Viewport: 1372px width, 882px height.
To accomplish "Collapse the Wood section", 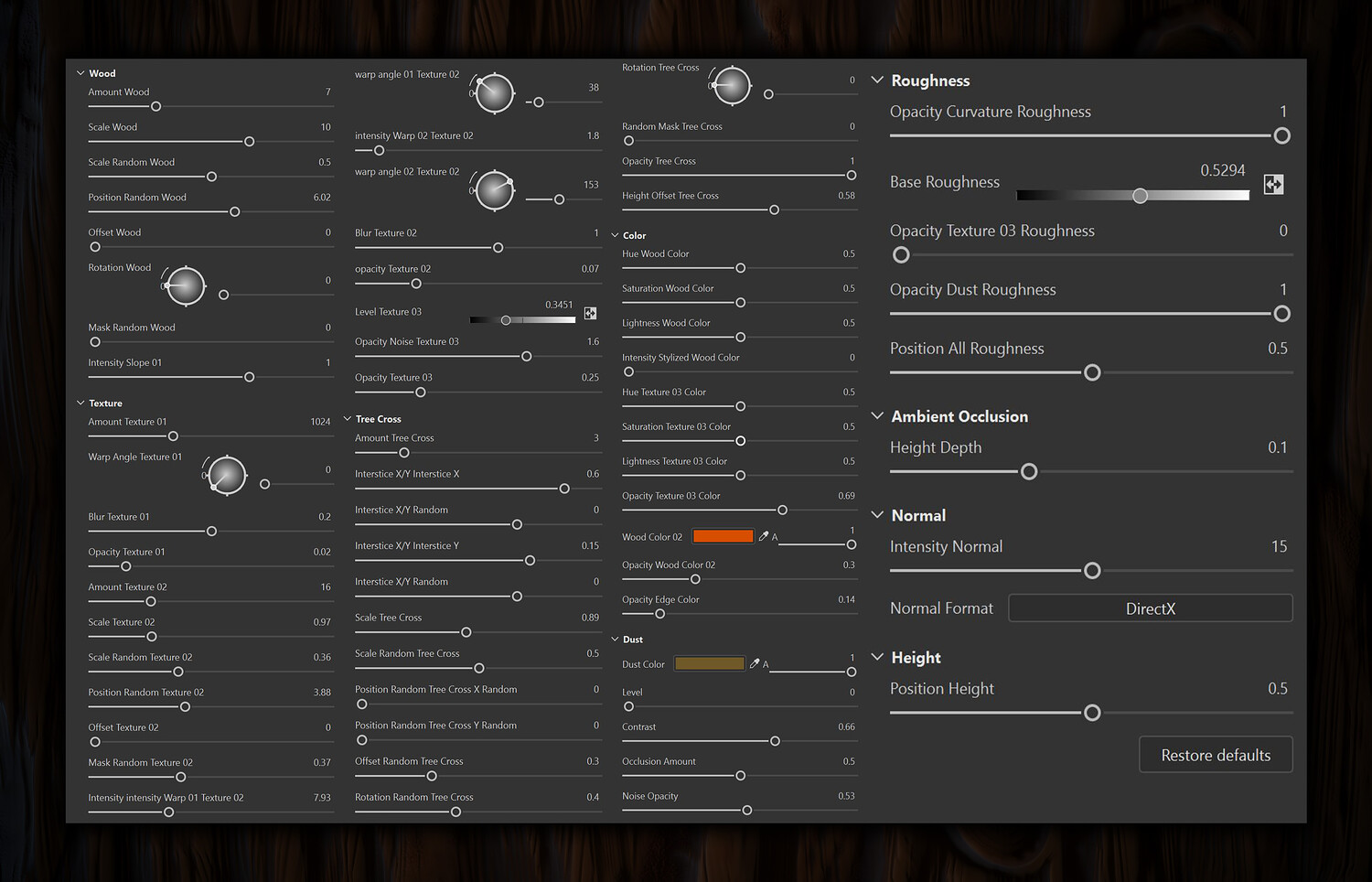I will pos(80,73).
